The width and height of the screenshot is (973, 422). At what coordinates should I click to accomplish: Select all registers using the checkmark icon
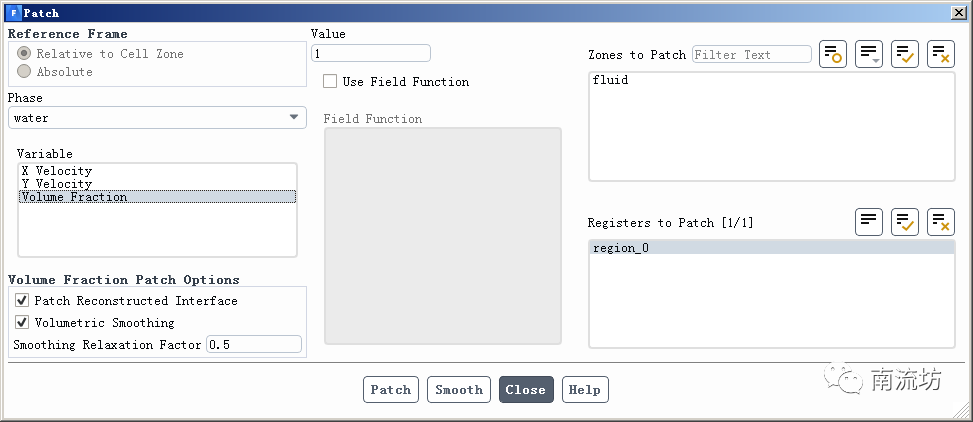pyautogui.click(x=905, y=222)
